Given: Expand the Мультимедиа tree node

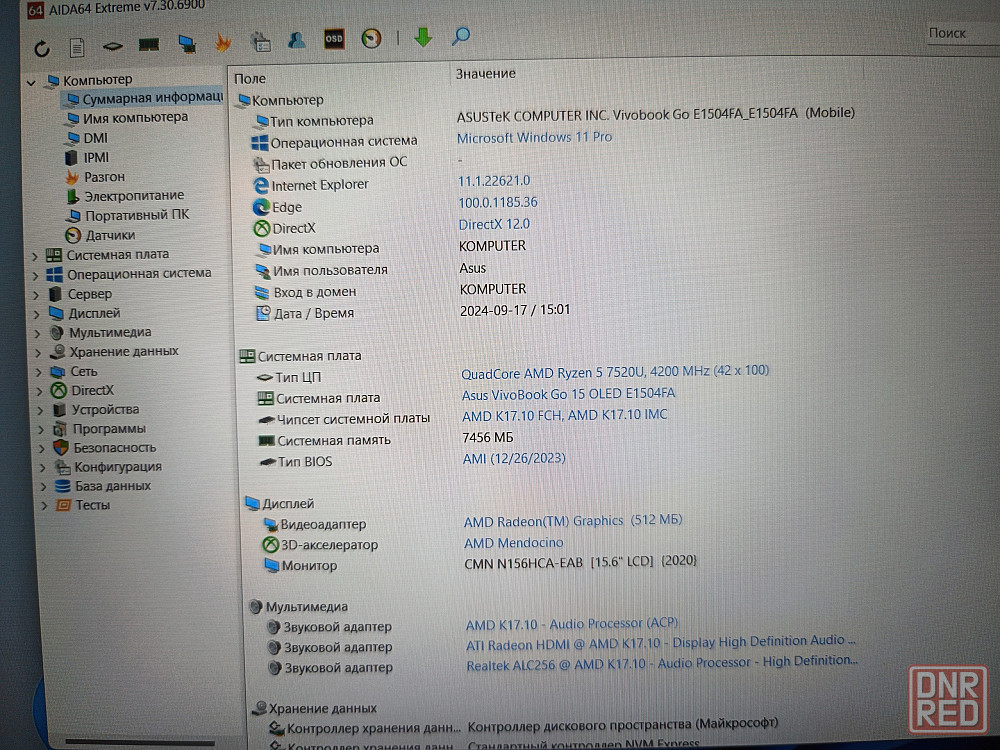Looking at the screenshot, I should pos(38,334).
